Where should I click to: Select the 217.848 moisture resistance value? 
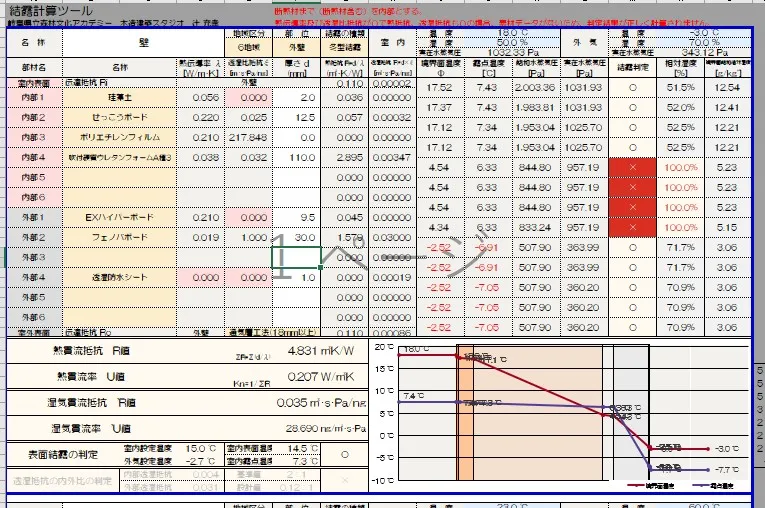[247, 137]
